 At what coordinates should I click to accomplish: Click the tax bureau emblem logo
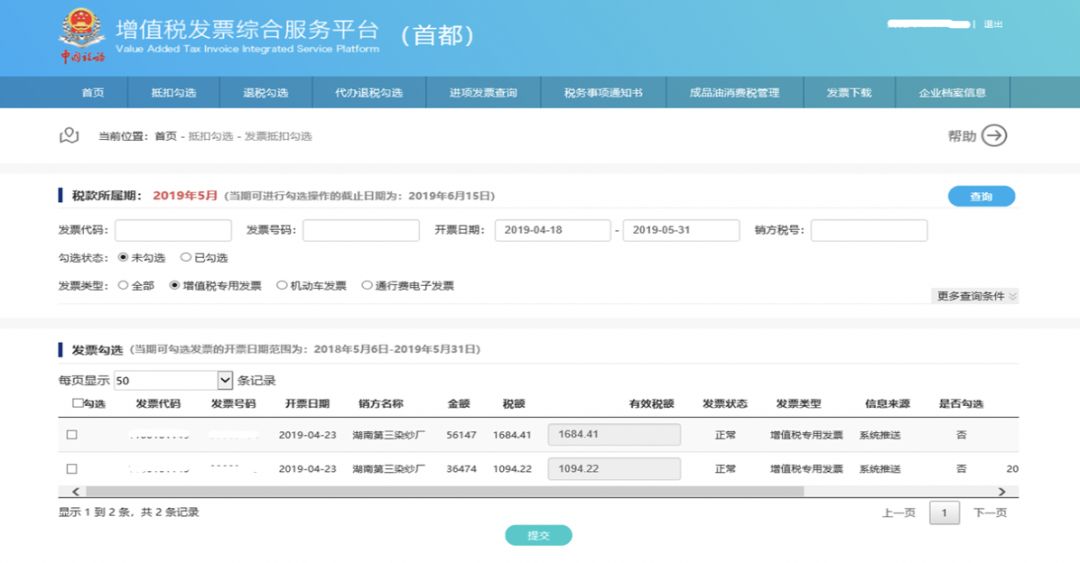click(80, 36)
